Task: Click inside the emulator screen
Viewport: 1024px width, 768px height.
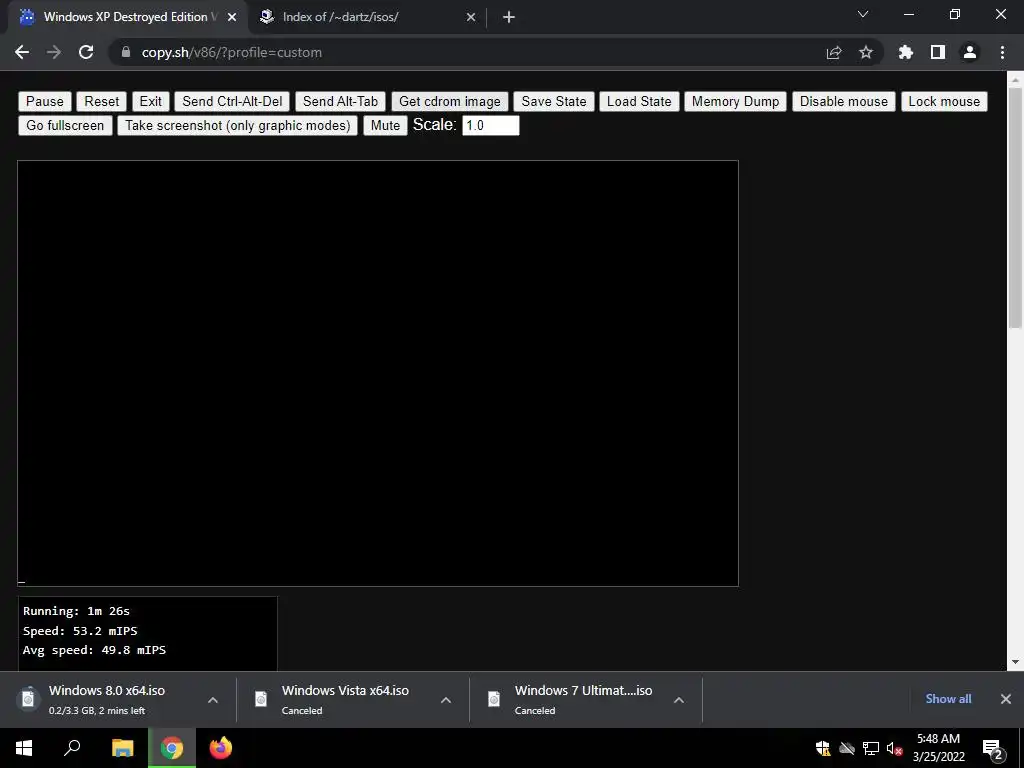Action: 378,374
